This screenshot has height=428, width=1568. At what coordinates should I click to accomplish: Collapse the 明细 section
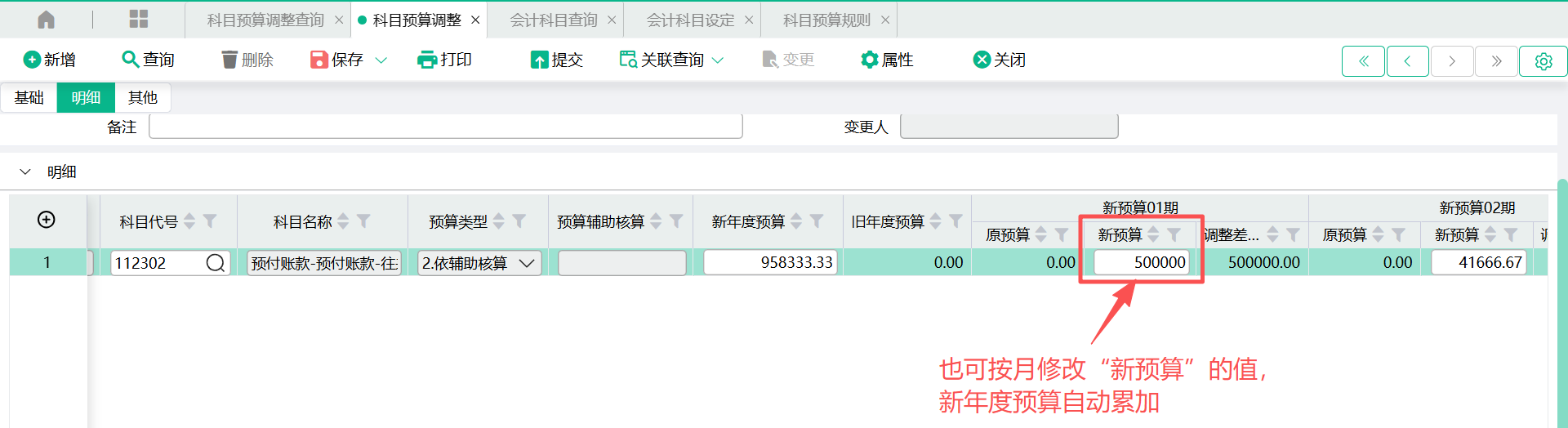25,172
